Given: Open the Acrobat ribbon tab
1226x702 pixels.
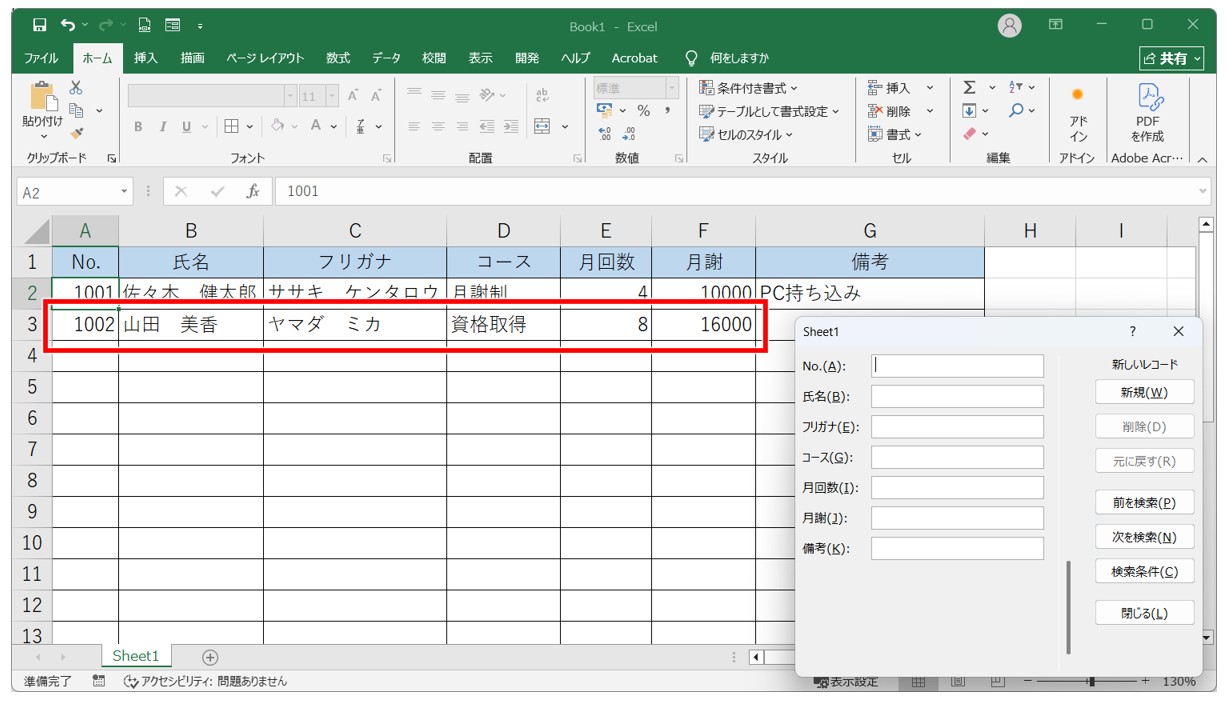Looking at the screenshot, I should click(x=634, y=58).
